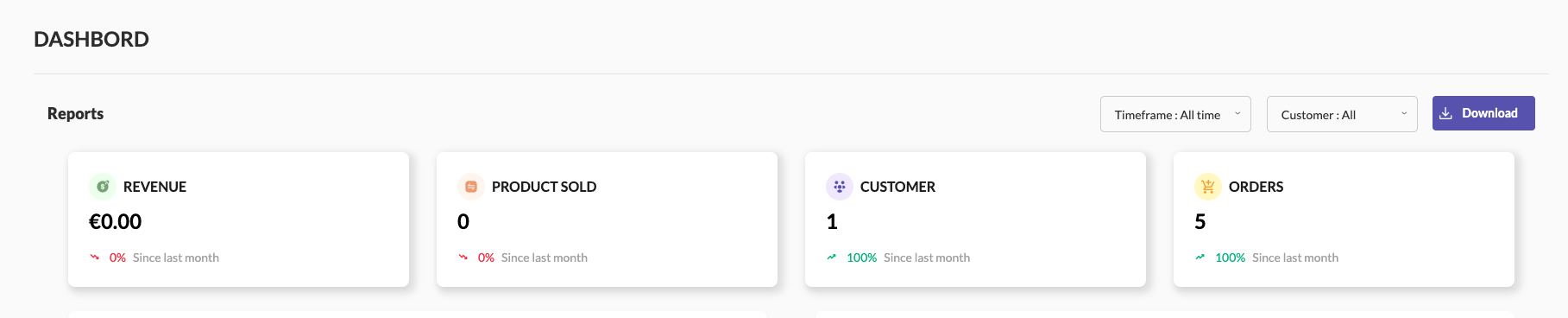Select the Revenue €0.00 card
The width and height of the screenshot is (1568, 318).
tap(238, 219)
